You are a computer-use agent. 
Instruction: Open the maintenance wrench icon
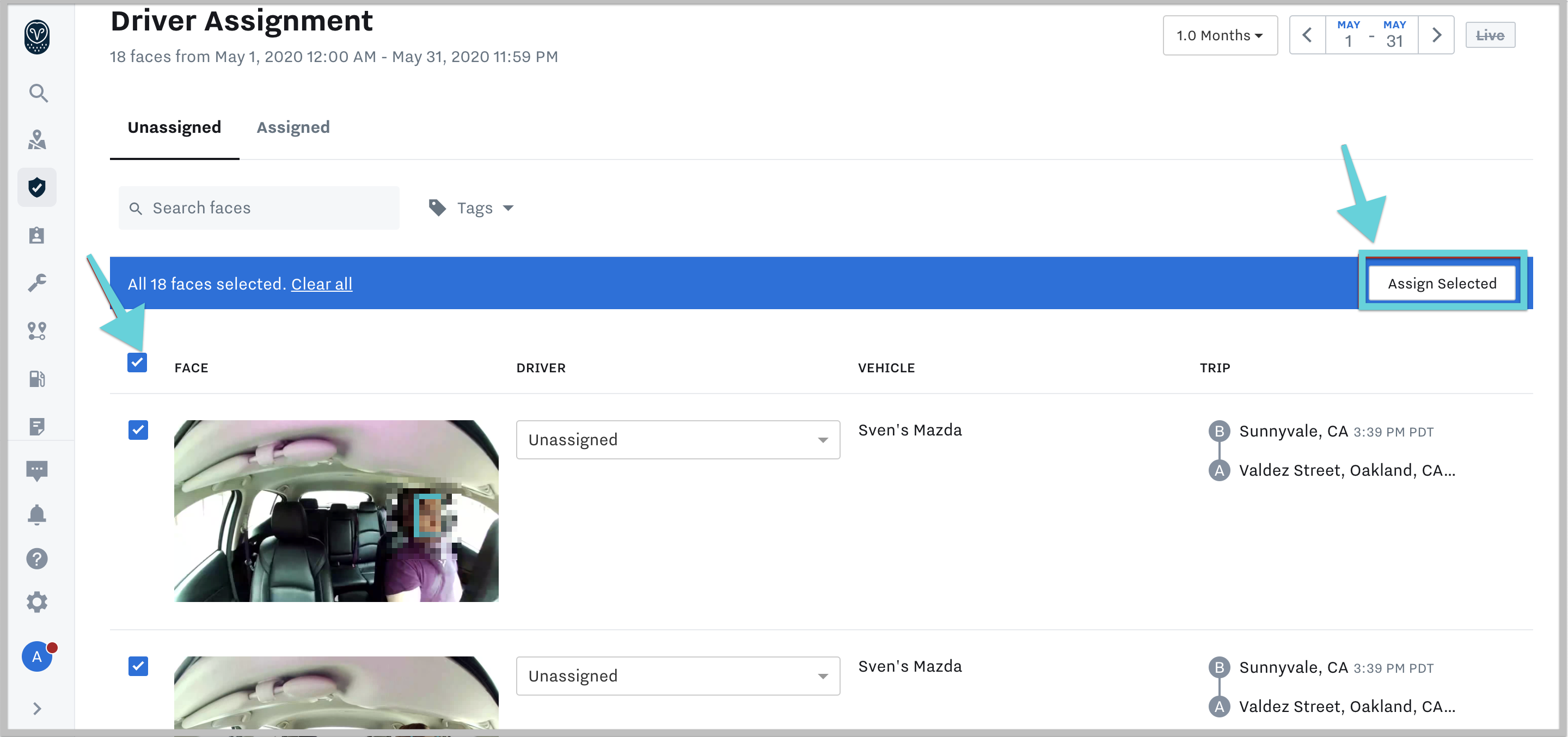[37, 282]
